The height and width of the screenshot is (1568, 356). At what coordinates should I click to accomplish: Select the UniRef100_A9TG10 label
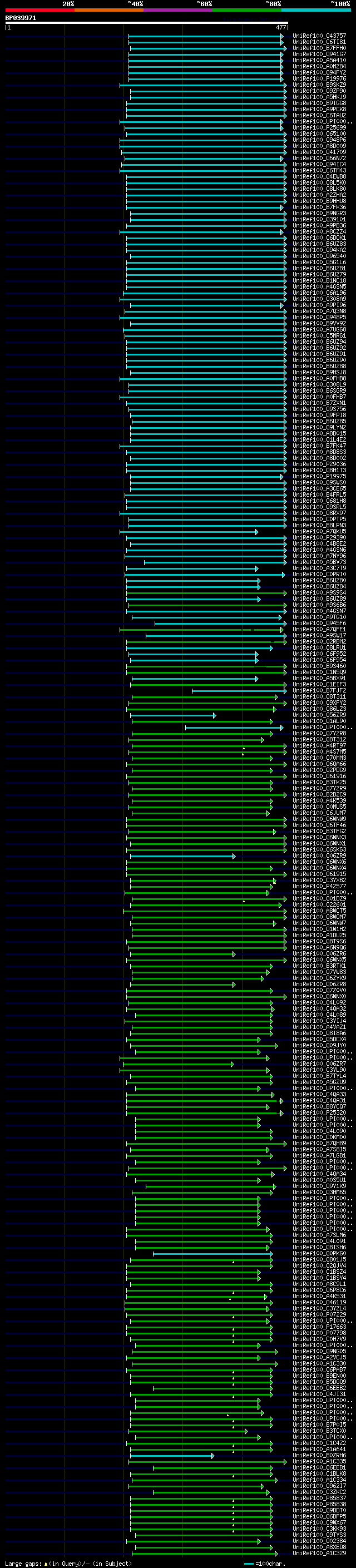coord(319,617)
